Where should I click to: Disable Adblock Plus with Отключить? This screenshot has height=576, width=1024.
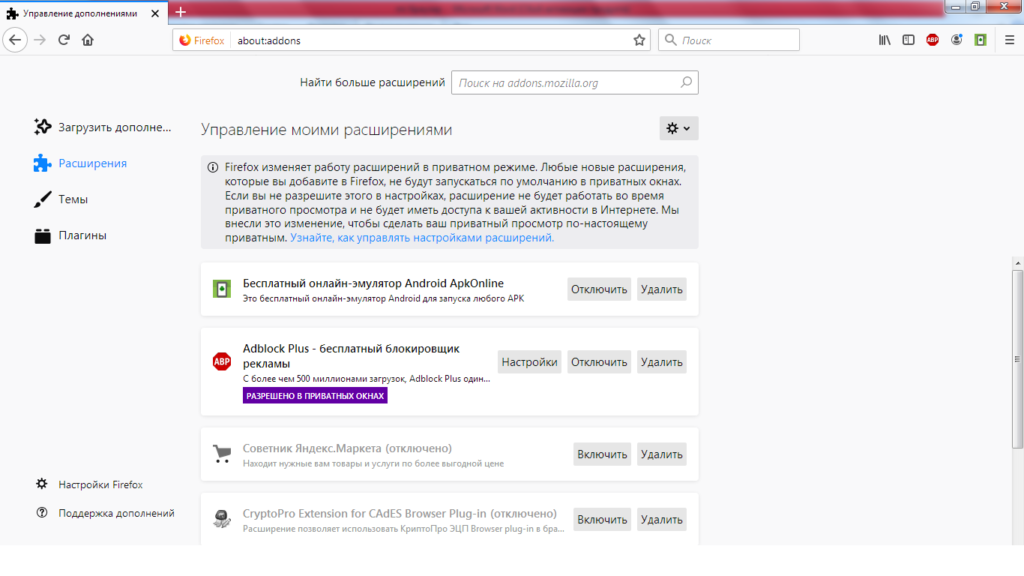[599, 362]
